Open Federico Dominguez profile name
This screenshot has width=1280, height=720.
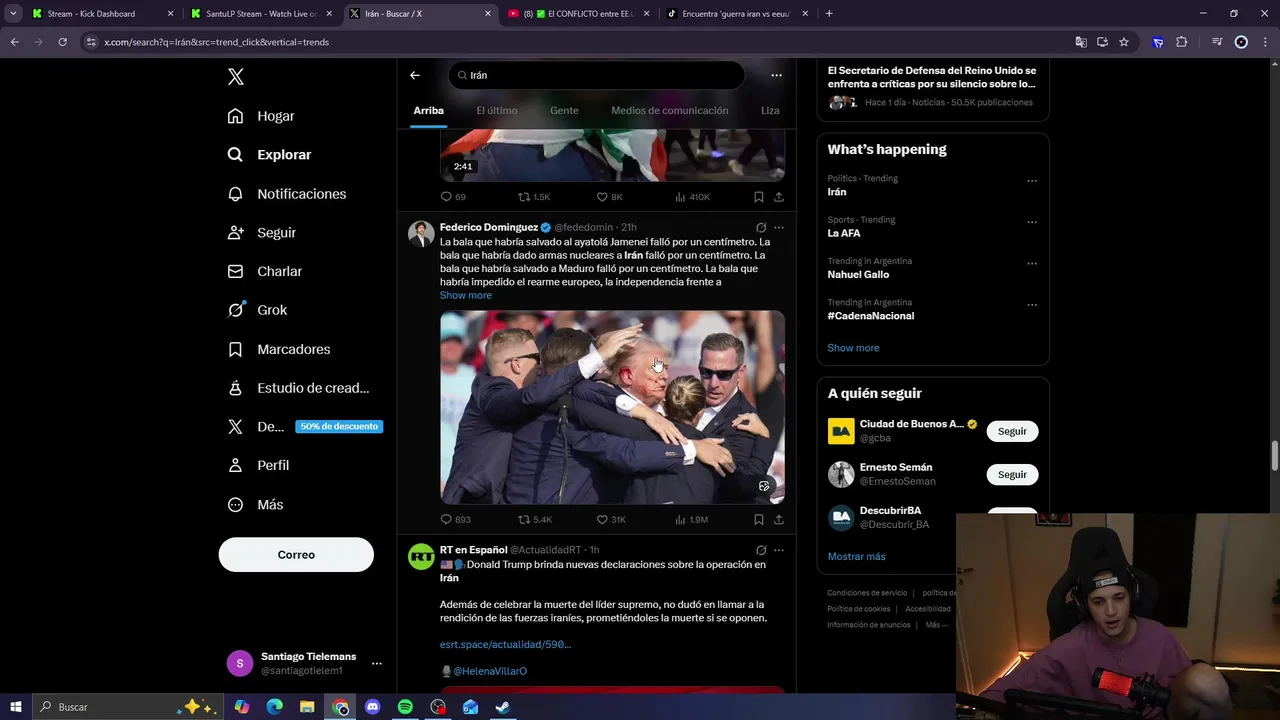[489, 227]
